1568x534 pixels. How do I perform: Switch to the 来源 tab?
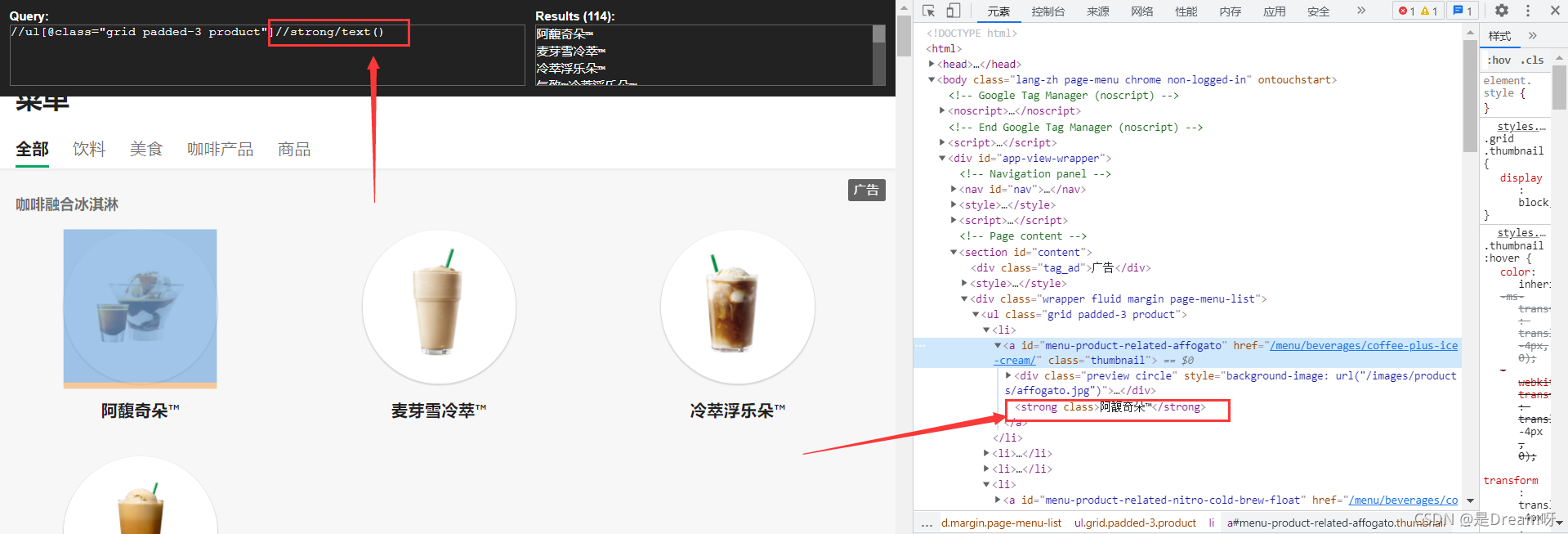click(x=1098, y=11)
